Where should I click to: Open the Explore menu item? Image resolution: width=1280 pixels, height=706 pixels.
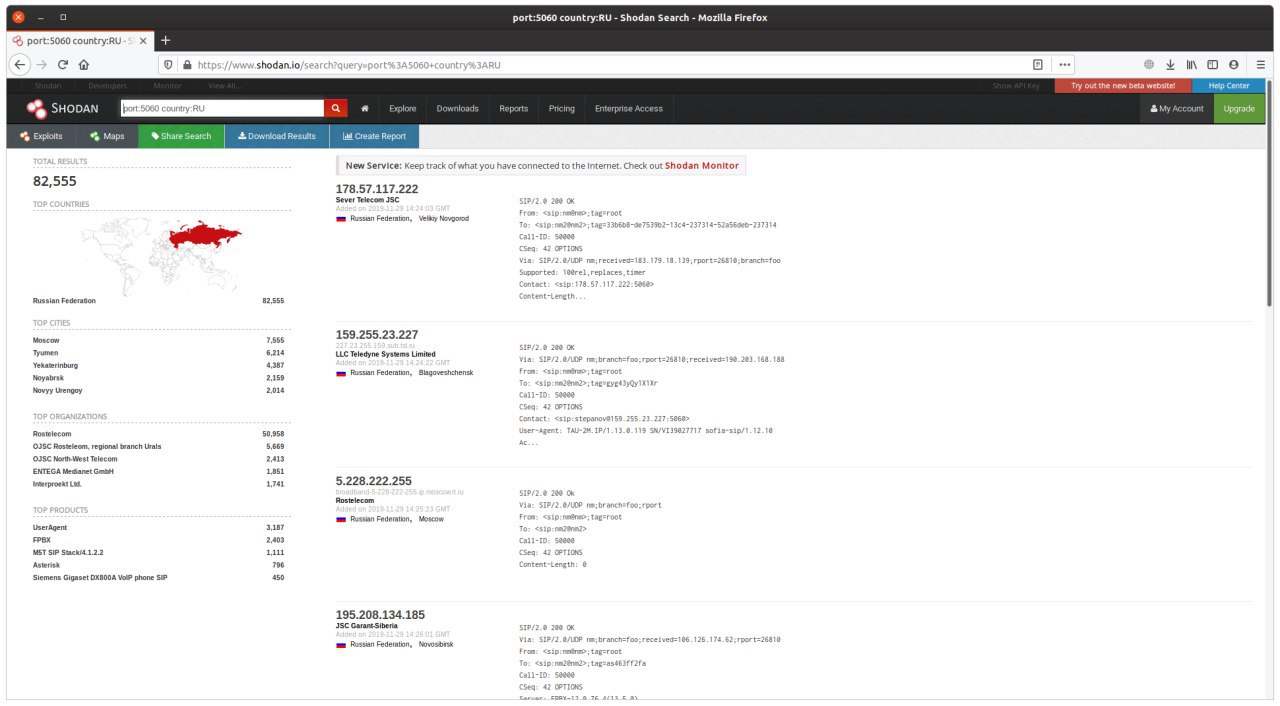coord(403,108)
